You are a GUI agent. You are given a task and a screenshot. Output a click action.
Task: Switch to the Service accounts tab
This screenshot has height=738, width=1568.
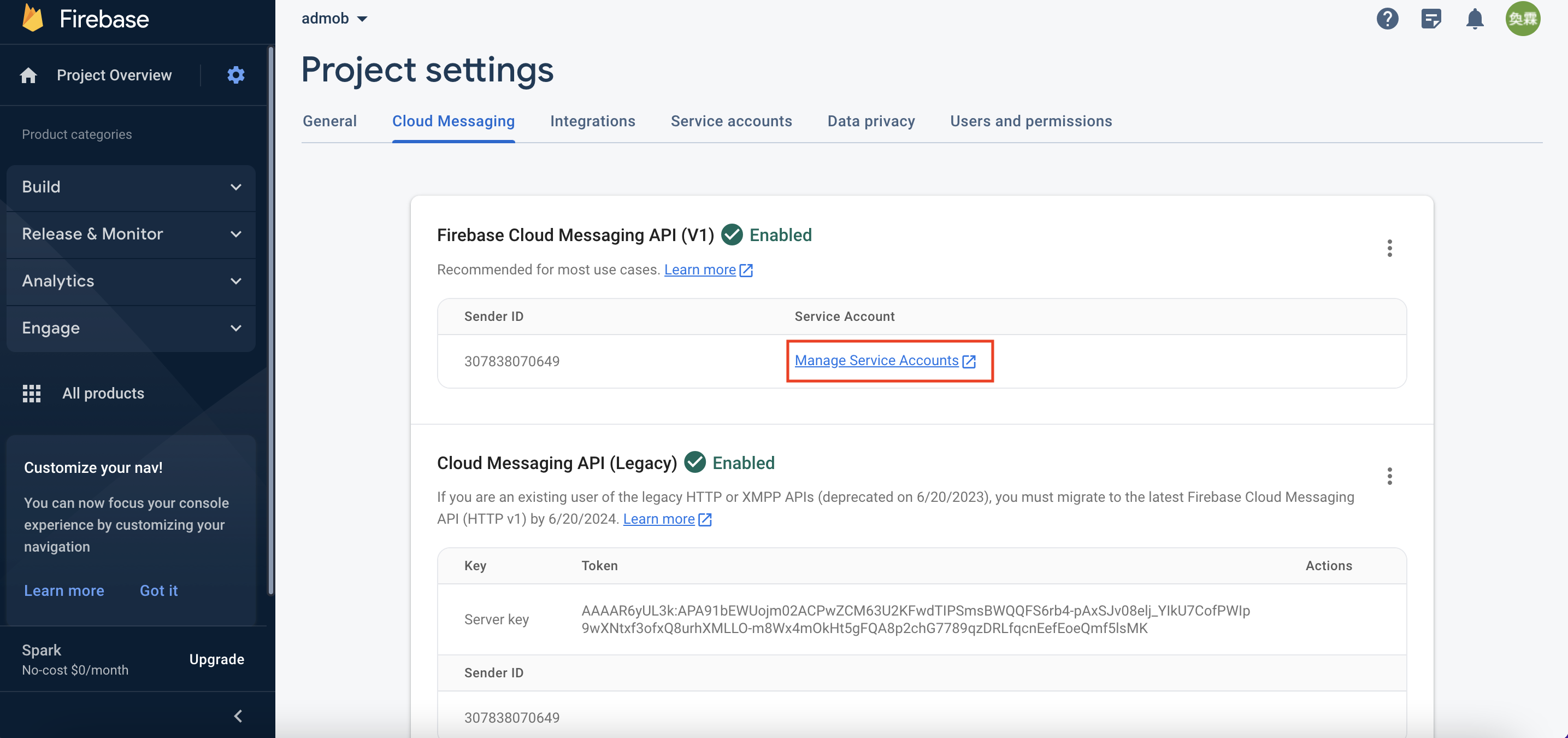click(730, 121)
